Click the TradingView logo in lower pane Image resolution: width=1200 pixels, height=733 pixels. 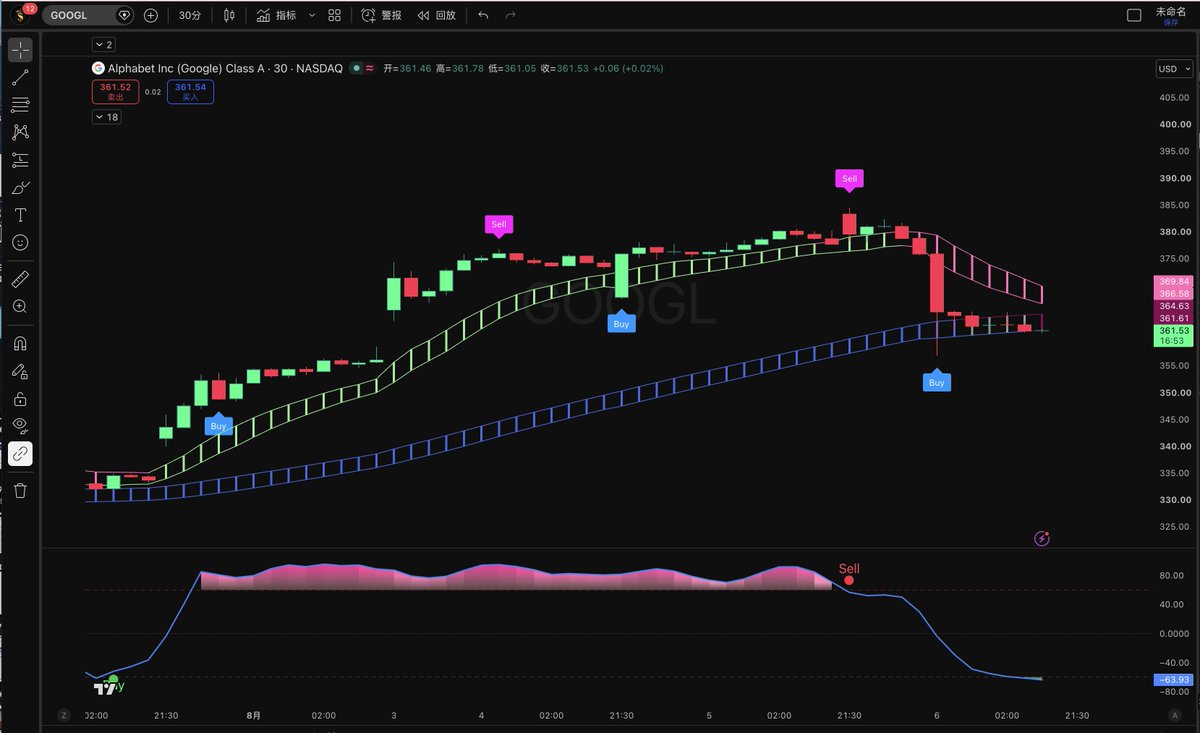click(x=103, y=687)
